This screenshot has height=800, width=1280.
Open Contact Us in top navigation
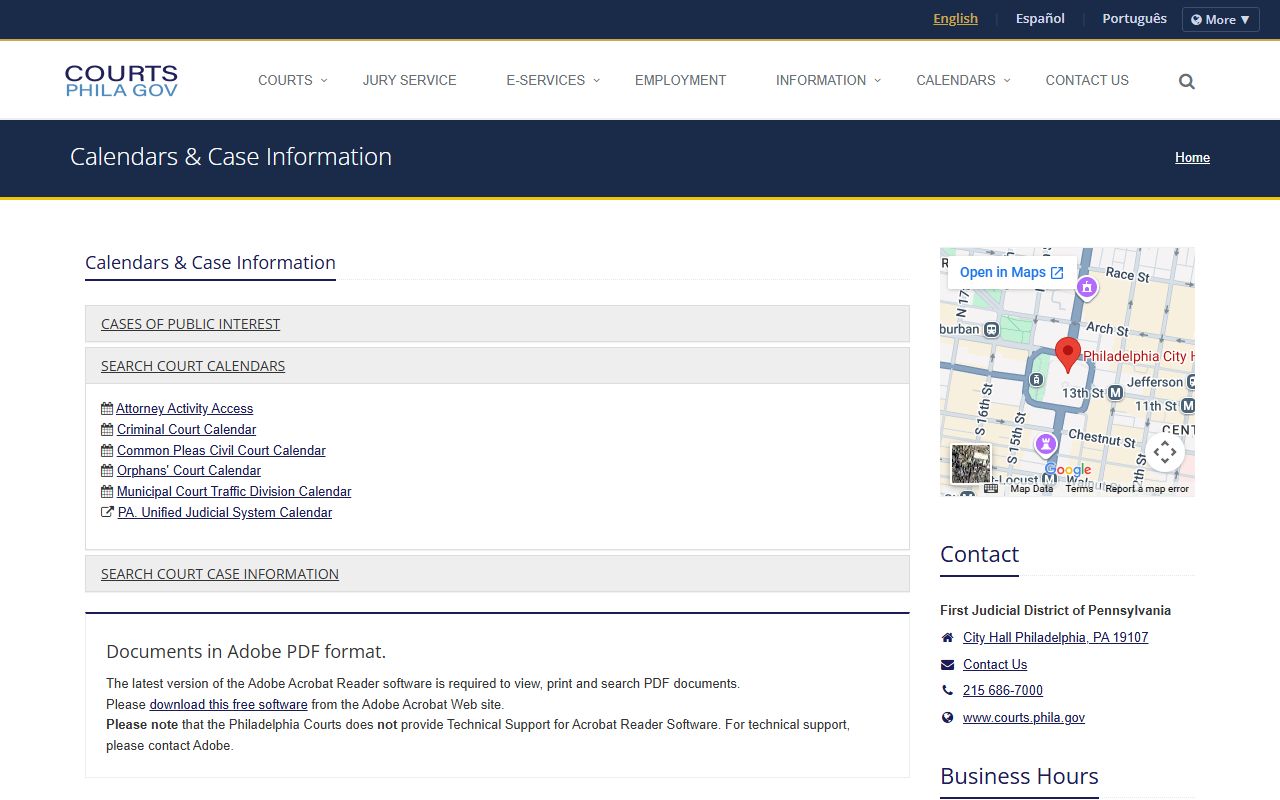click(1087, 80)
